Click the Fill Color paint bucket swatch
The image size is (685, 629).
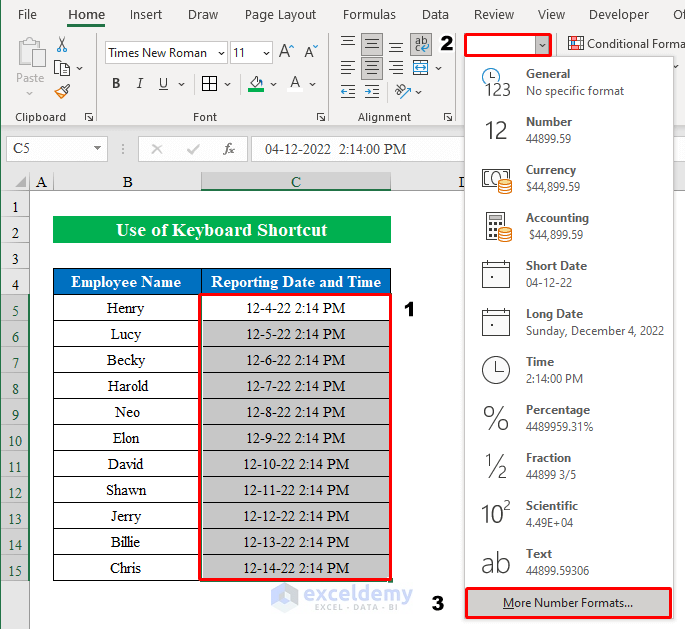[x=257, y=84]
